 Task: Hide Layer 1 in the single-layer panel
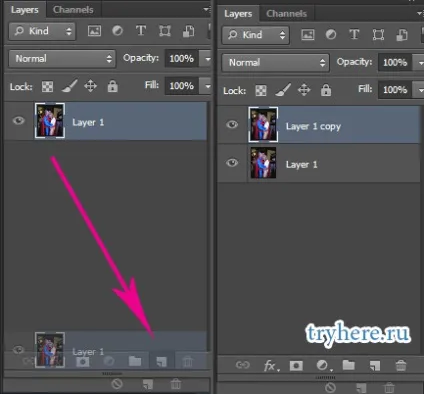tap(19, 120)
